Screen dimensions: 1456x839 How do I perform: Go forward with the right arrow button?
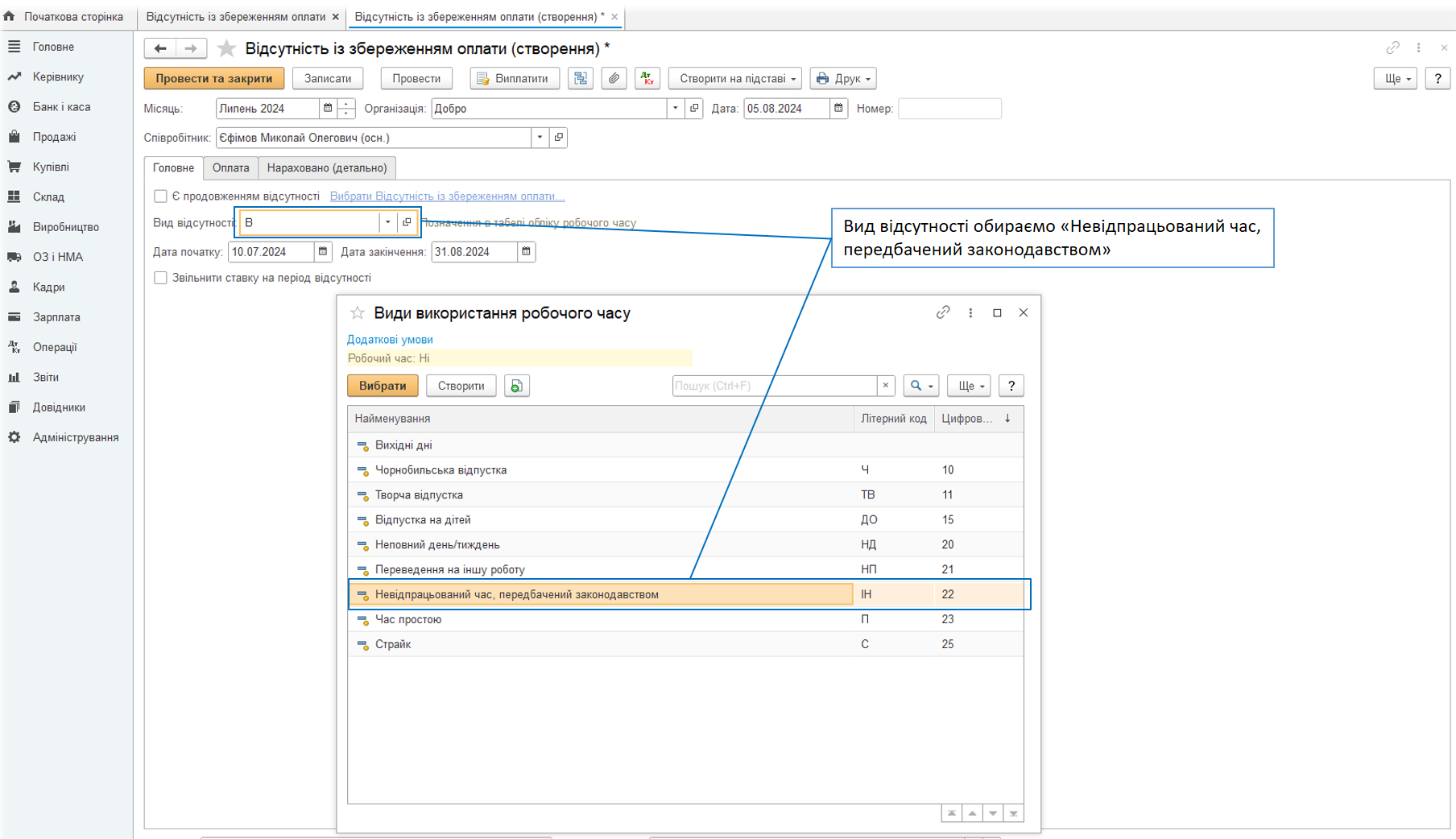click(191, 48)
